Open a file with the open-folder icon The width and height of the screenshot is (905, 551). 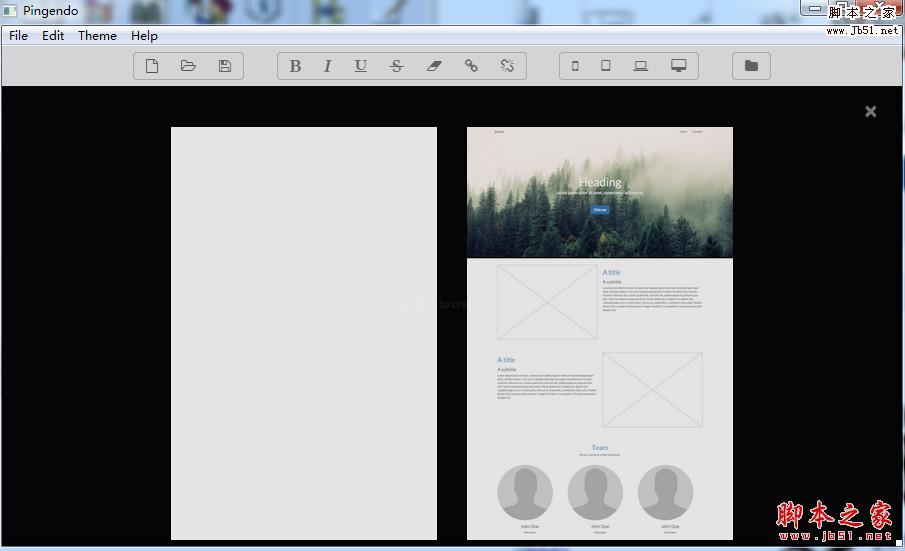tap(188, 66)
